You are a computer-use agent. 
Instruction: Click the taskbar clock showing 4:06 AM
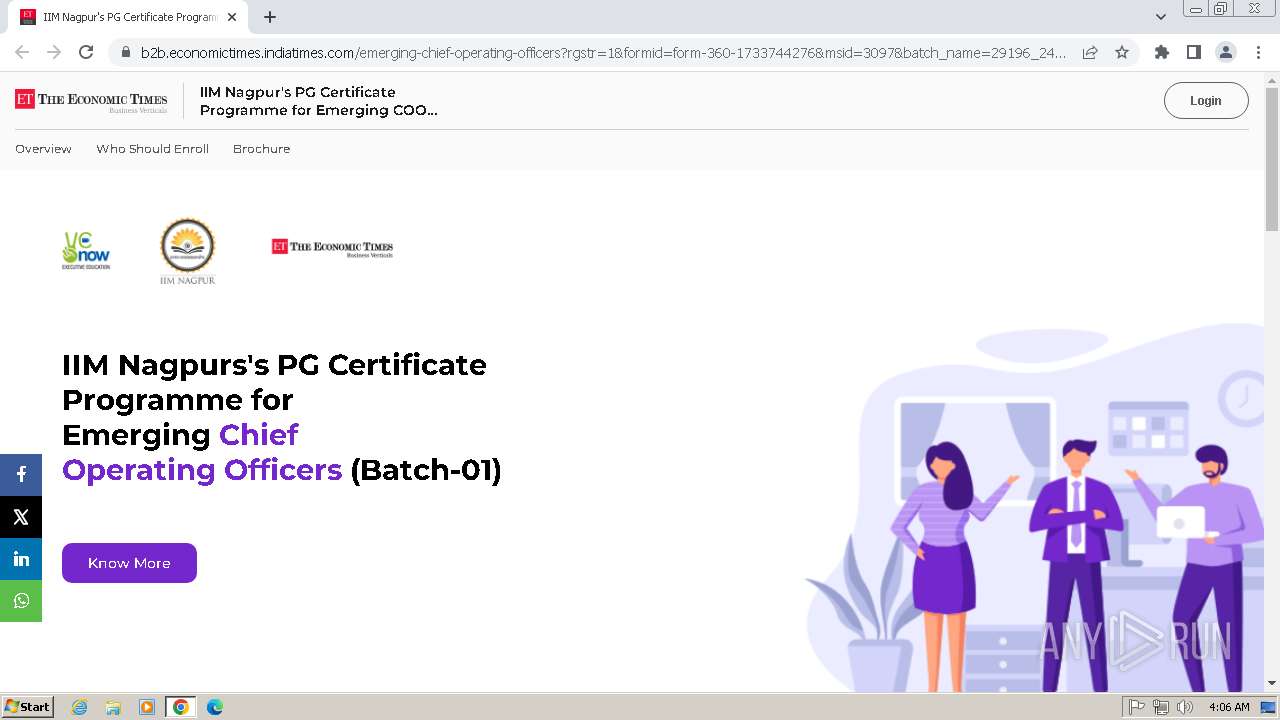1229,707
